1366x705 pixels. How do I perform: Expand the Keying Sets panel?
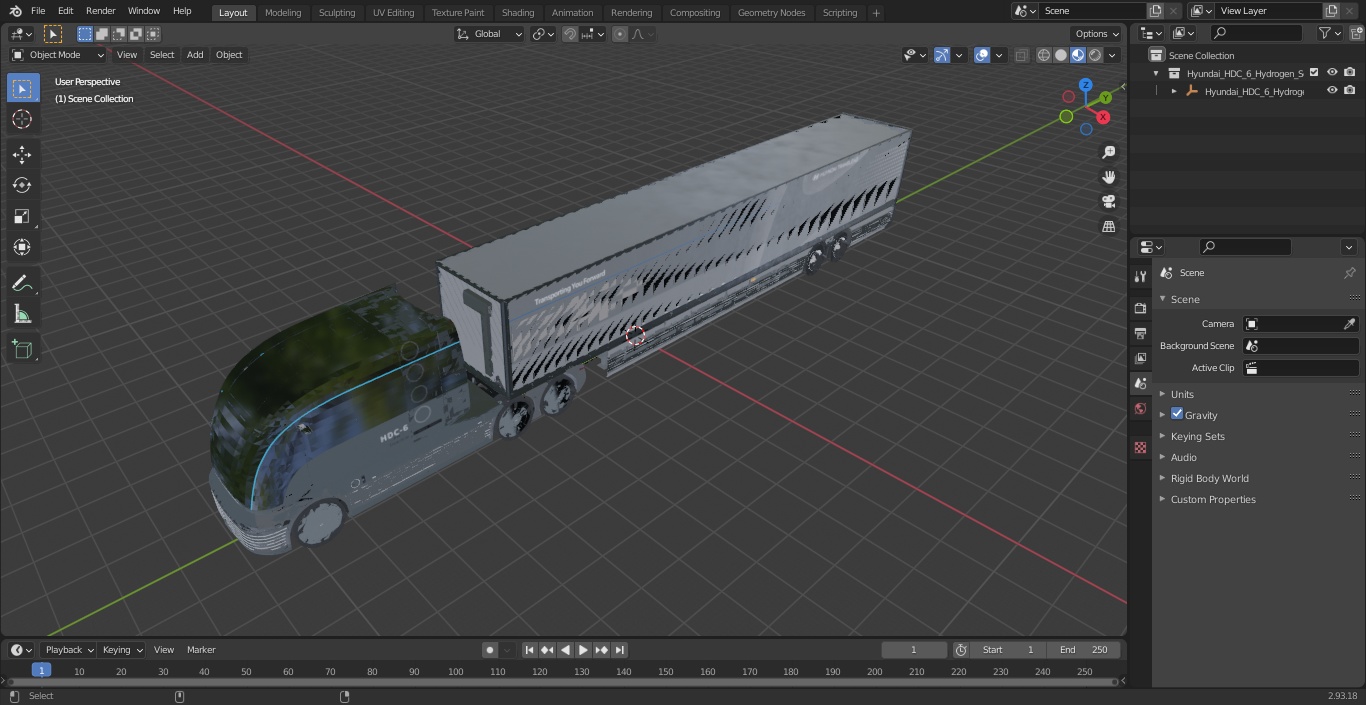[1197, 436]
